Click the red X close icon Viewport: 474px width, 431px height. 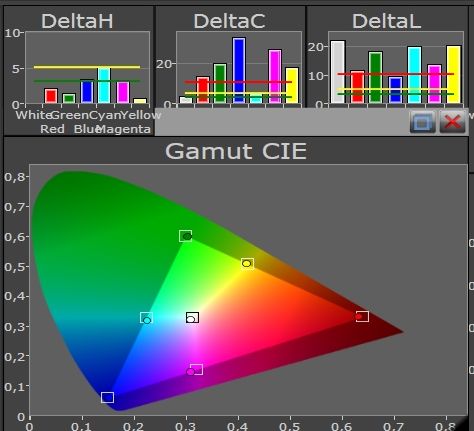tap(452, 122)
